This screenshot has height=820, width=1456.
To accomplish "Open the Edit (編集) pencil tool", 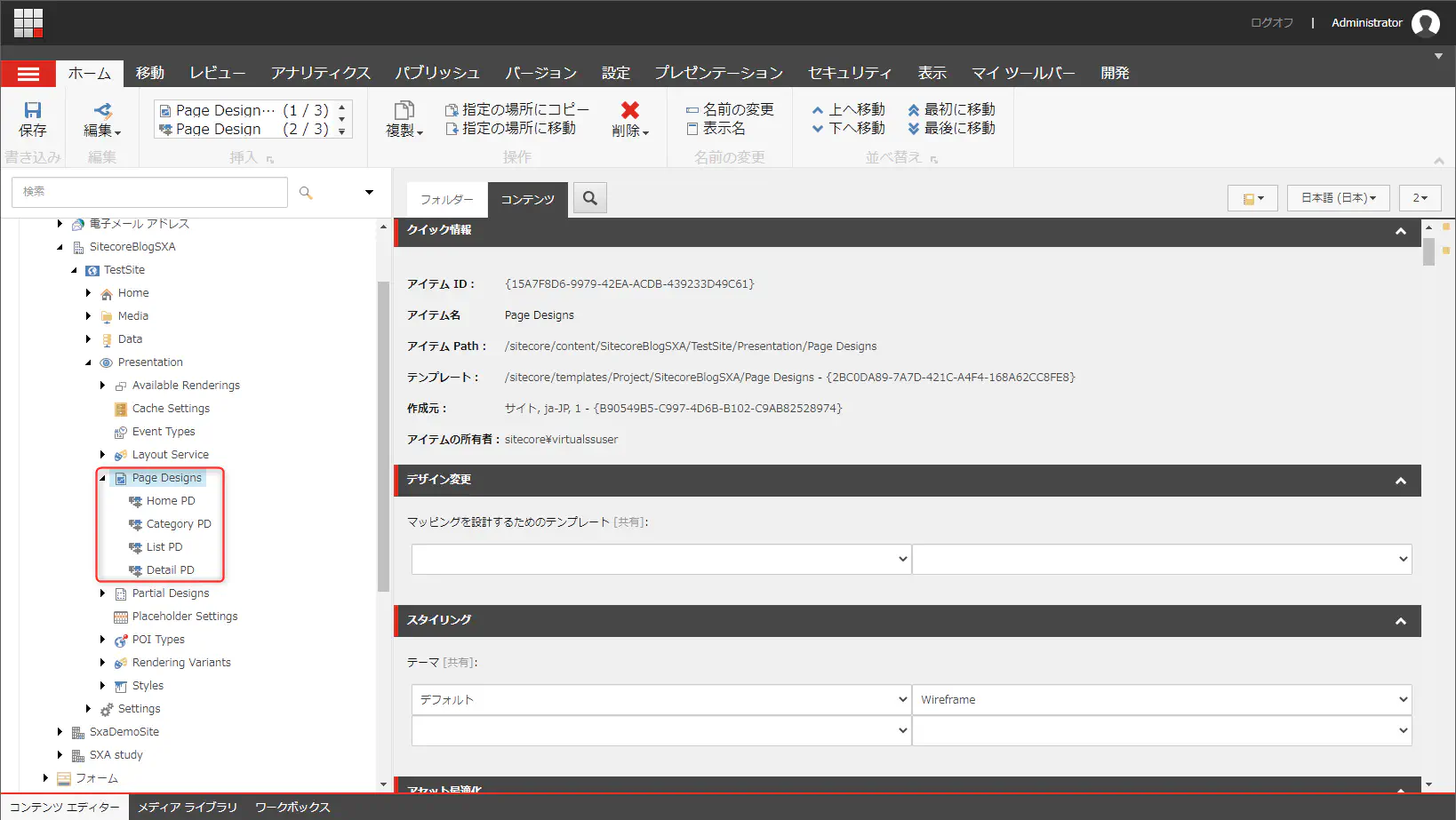I will pos(102,110).
